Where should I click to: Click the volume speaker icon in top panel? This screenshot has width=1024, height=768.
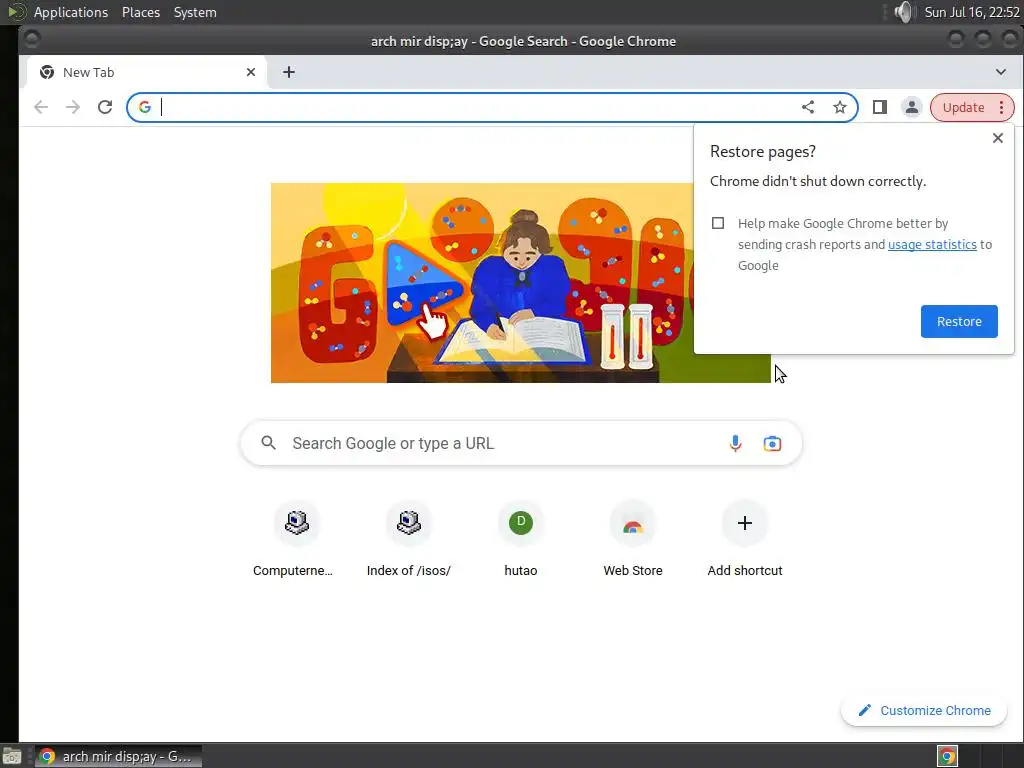pos(904,12)
